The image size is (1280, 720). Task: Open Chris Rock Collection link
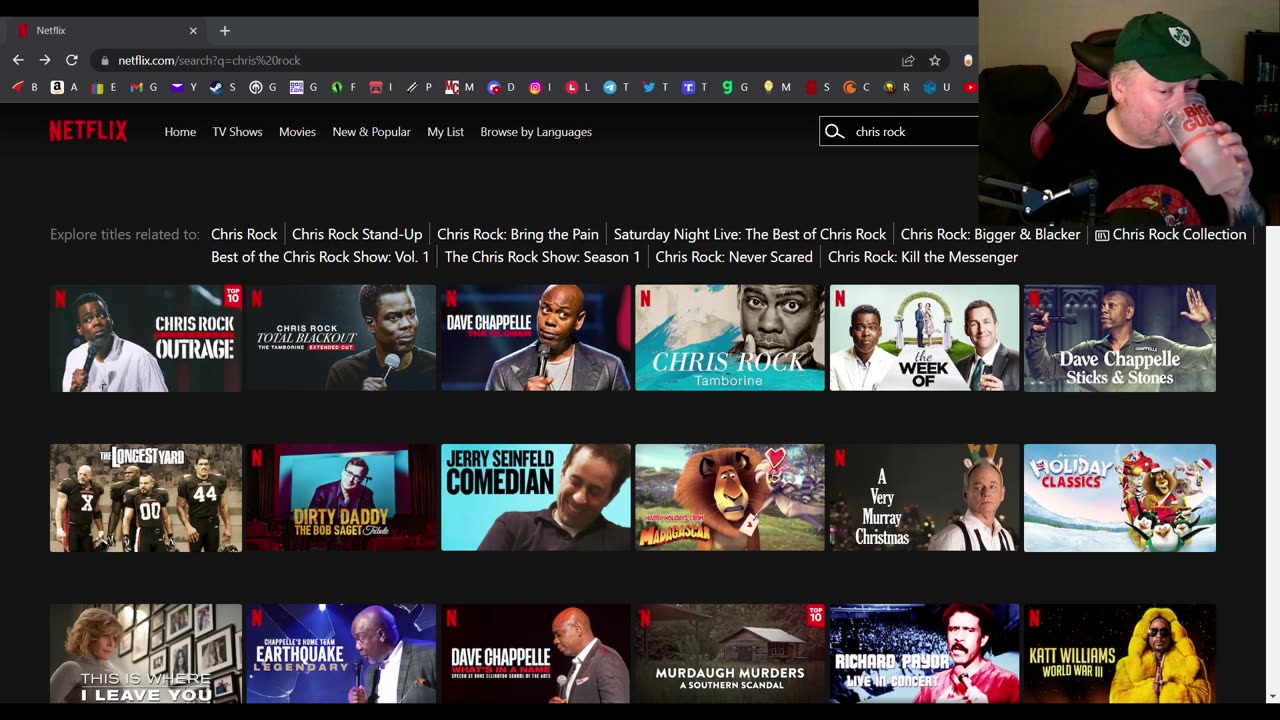point(1171,234)
